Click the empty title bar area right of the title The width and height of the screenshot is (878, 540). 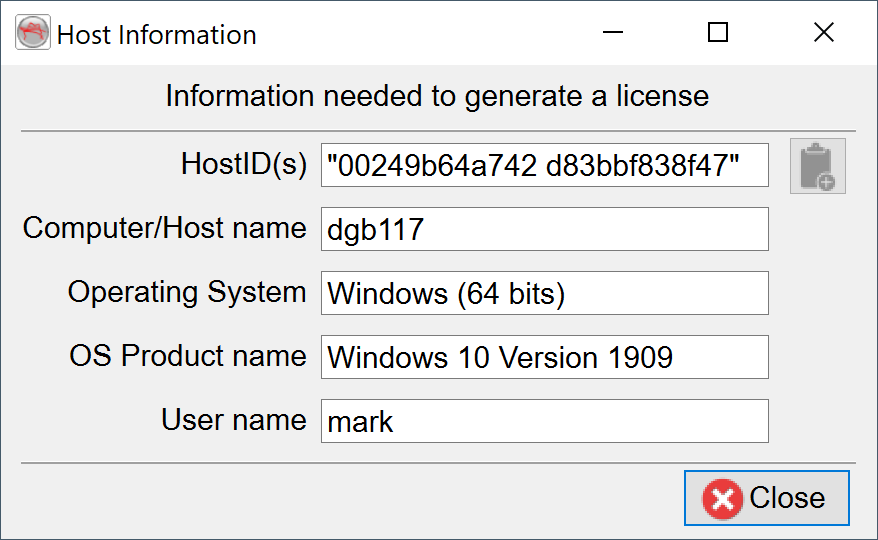pyautogui.click(x=420, y=34)
